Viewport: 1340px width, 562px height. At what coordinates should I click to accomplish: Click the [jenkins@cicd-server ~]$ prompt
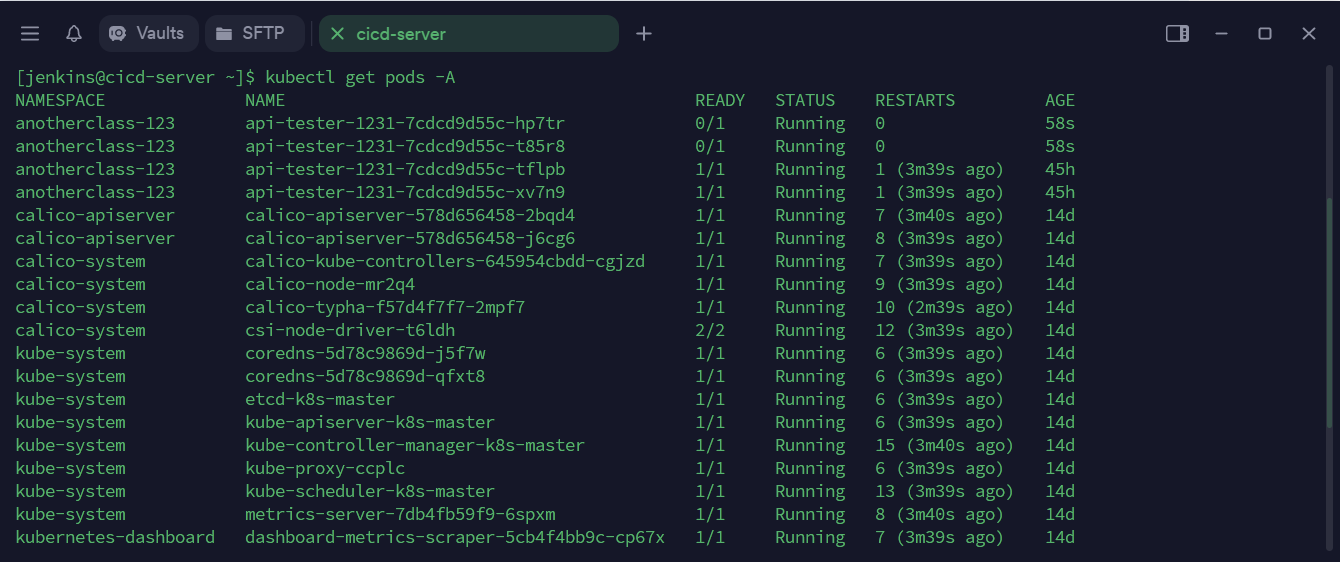135,77
